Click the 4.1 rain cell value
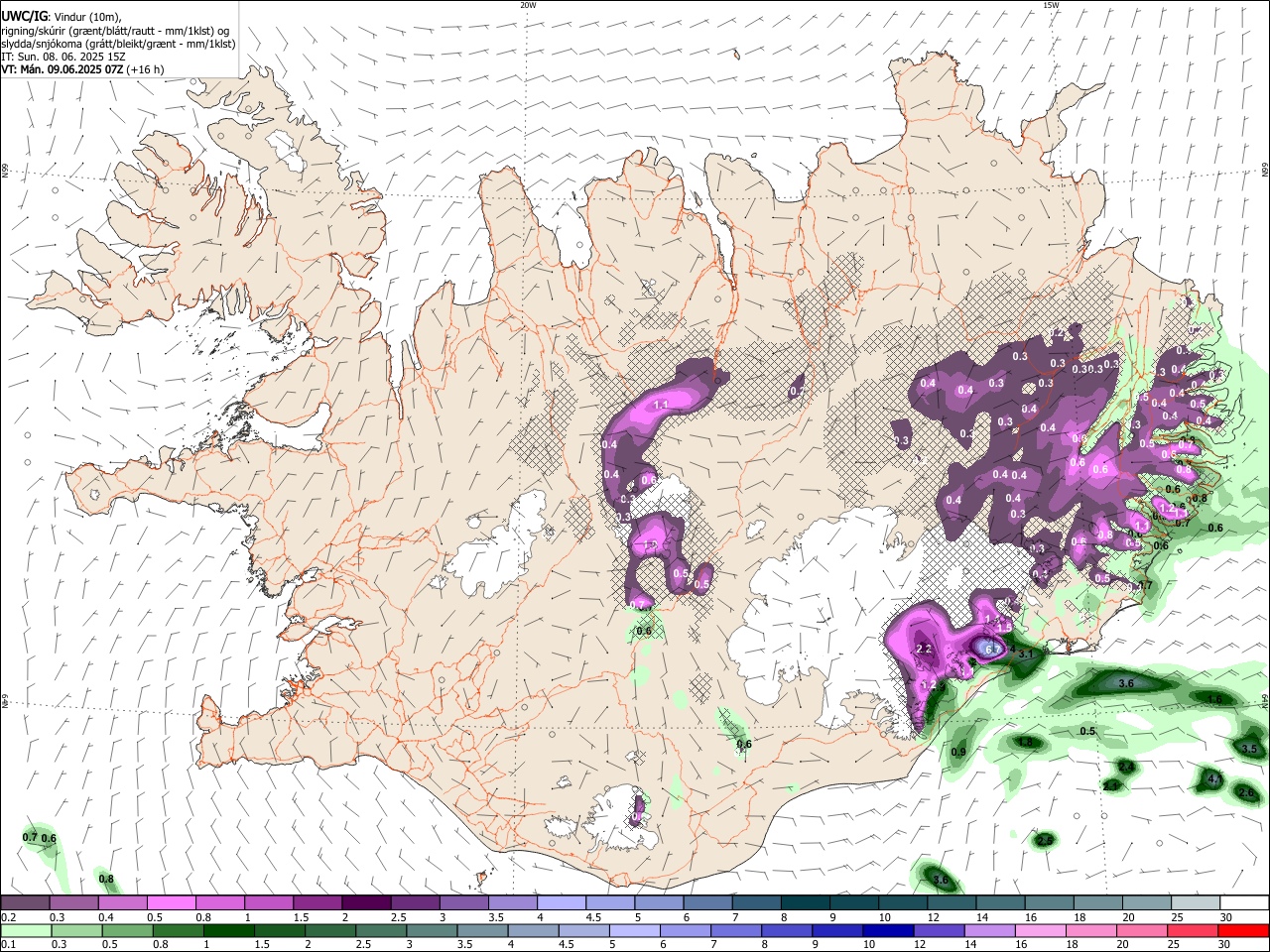Image resolution: width=1270 pixels, height=952 pixels. (x=1215, y=779)
